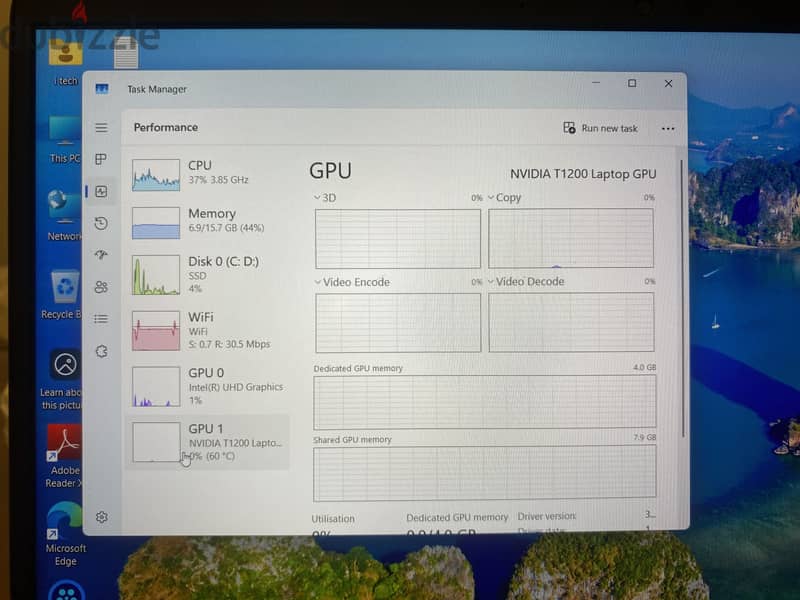Minimize the Task Manager window

595,83
